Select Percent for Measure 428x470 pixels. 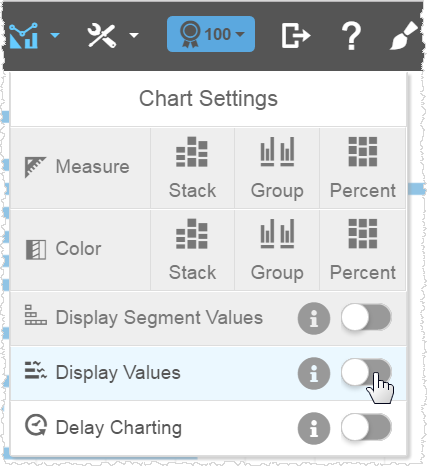(x=363, y=168)
